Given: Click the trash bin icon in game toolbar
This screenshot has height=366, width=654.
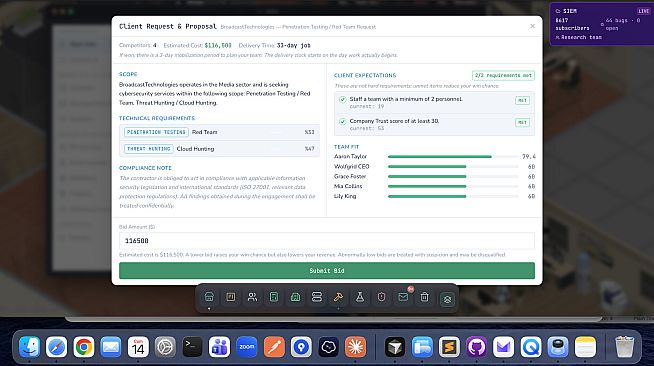Looking at the screenshot, I should tap(425, 297).
